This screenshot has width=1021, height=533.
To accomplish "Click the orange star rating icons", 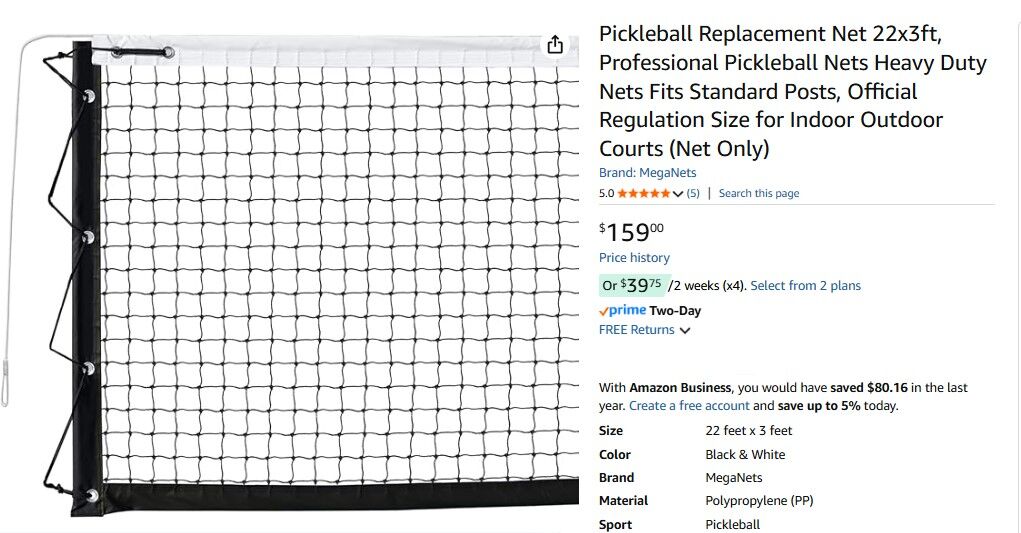I will tap(644, 194).
